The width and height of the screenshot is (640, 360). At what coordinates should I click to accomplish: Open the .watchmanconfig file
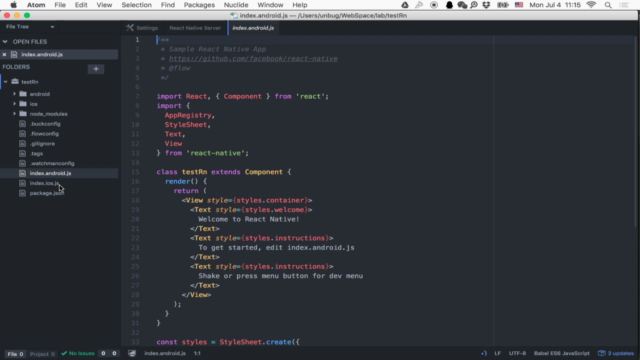pyautogui.click(x=52, y=163)
